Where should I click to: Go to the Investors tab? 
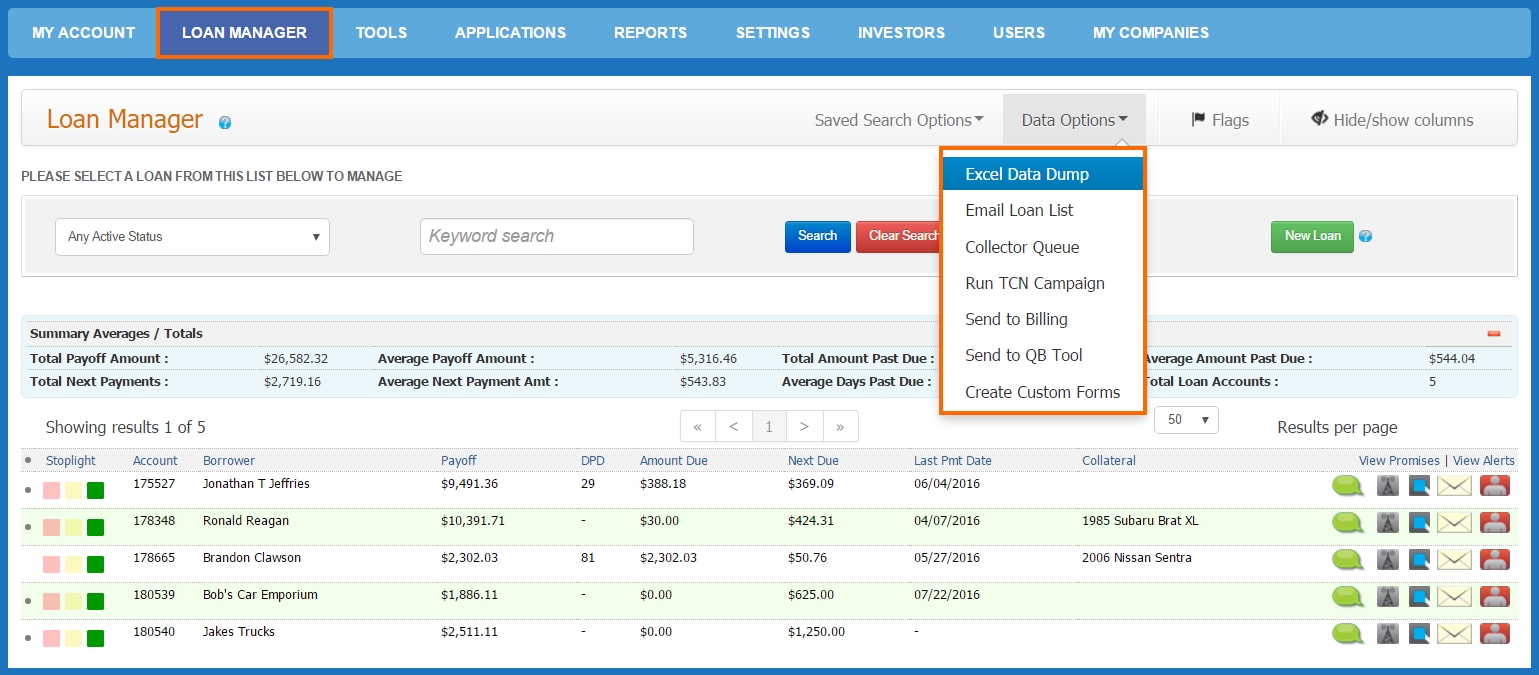tap(901, 33)
